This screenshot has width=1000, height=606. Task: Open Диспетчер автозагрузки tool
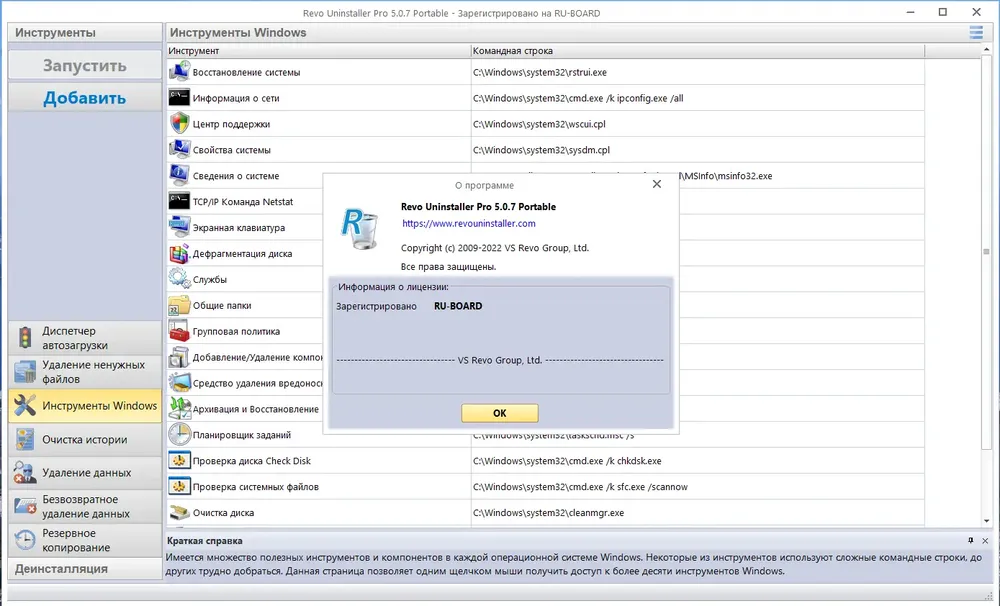85,338
